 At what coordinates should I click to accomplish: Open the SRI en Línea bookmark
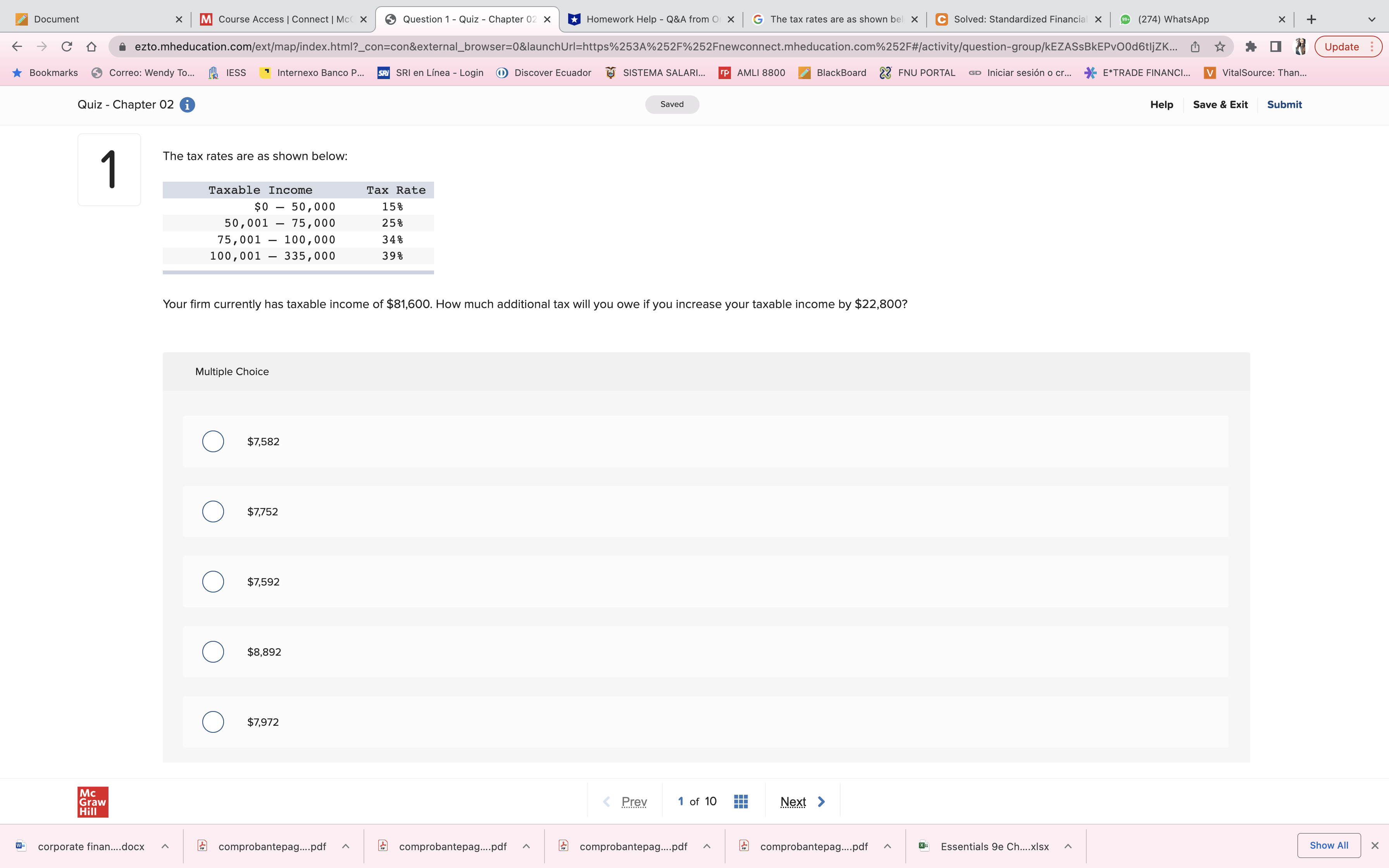pyautogui.click(x=429, y=72)
